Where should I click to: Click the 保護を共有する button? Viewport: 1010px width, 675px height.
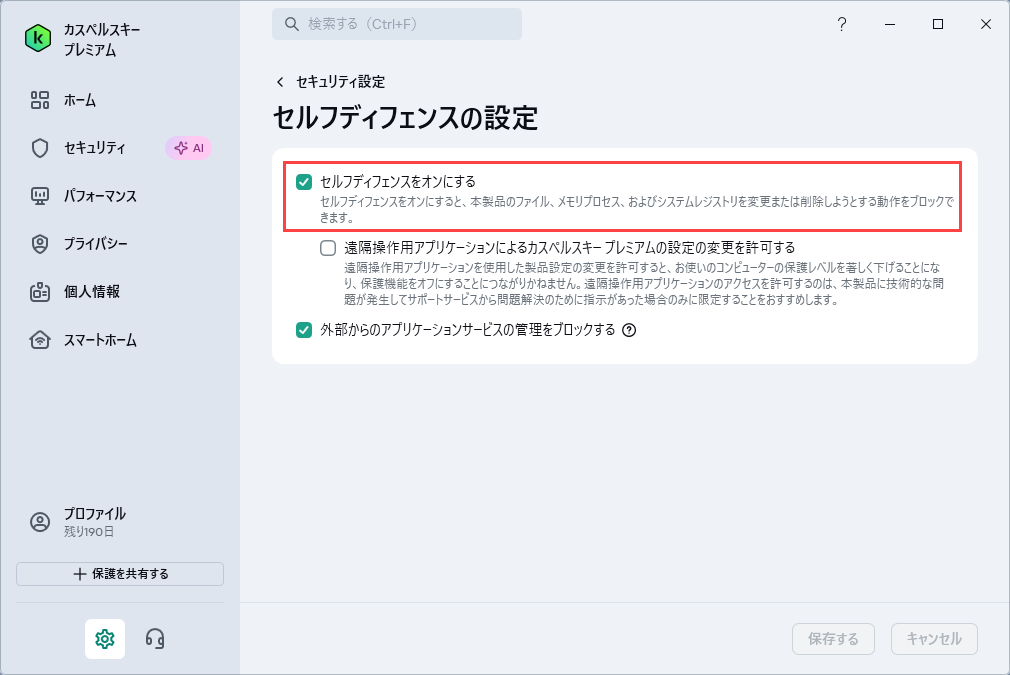point(120,574)
